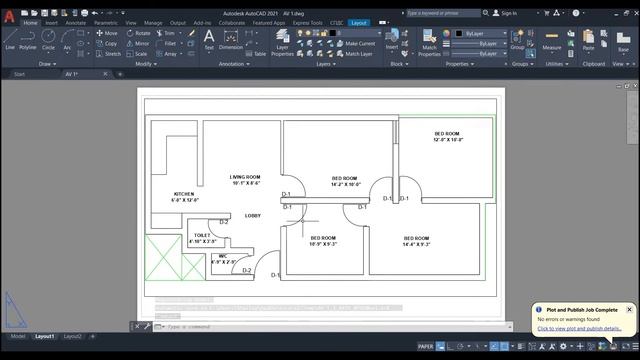Activate the Stretch command

(109, 53)
